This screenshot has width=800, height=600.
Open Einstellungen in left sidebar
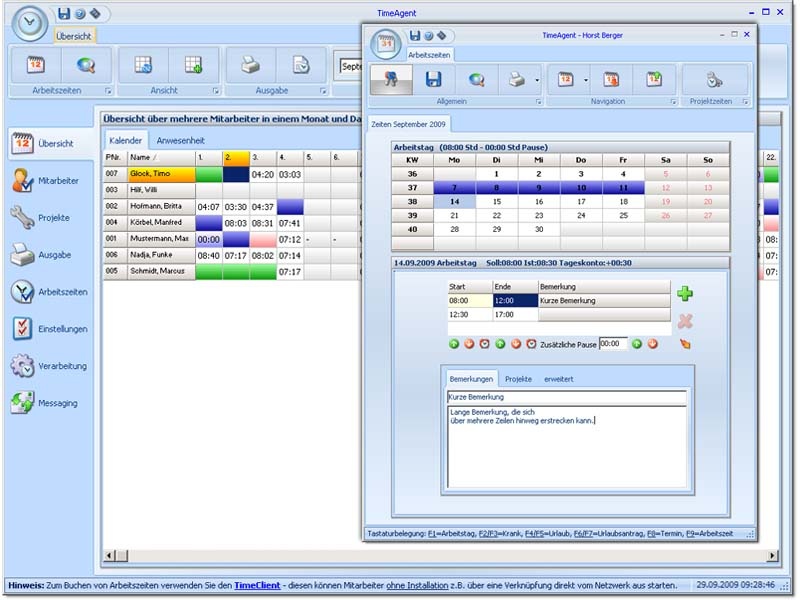49,329
